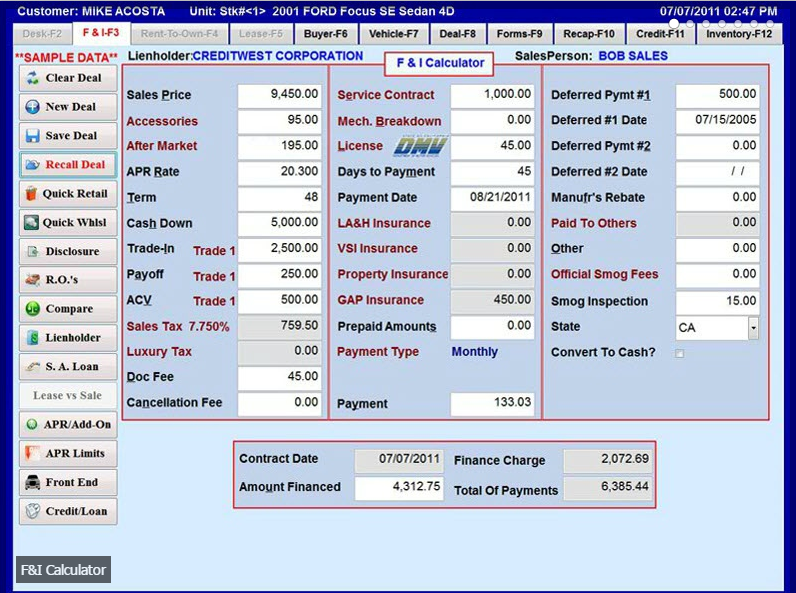Click the Doc Fee field
The image size is (796, 593).
point(280,377)
